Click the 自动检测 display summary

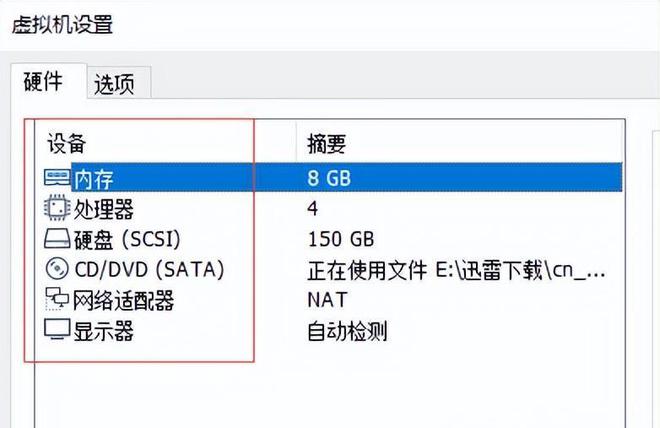[x=347, y=330]
